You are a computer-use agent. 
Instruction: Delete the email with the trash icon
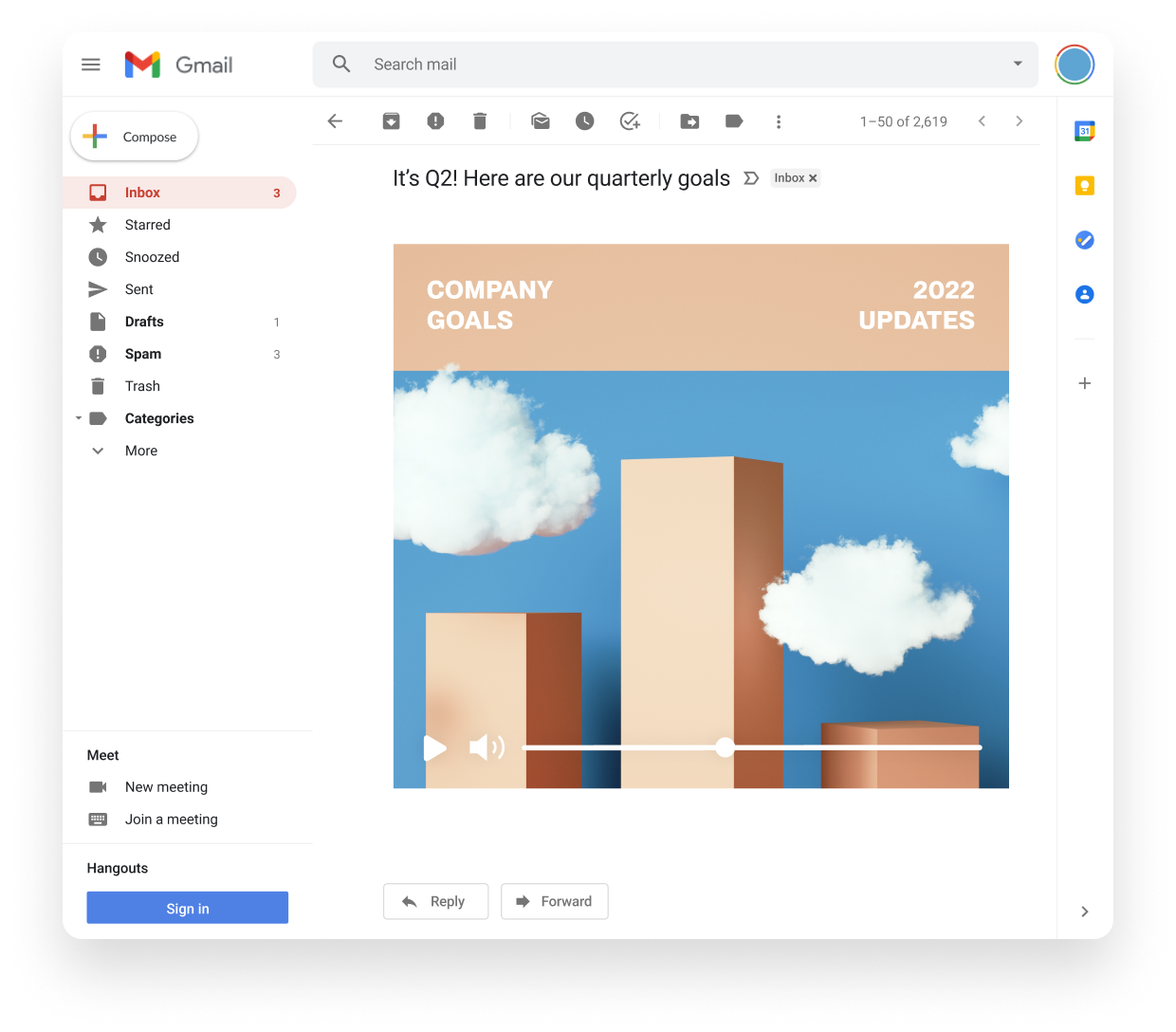point(480,121)
